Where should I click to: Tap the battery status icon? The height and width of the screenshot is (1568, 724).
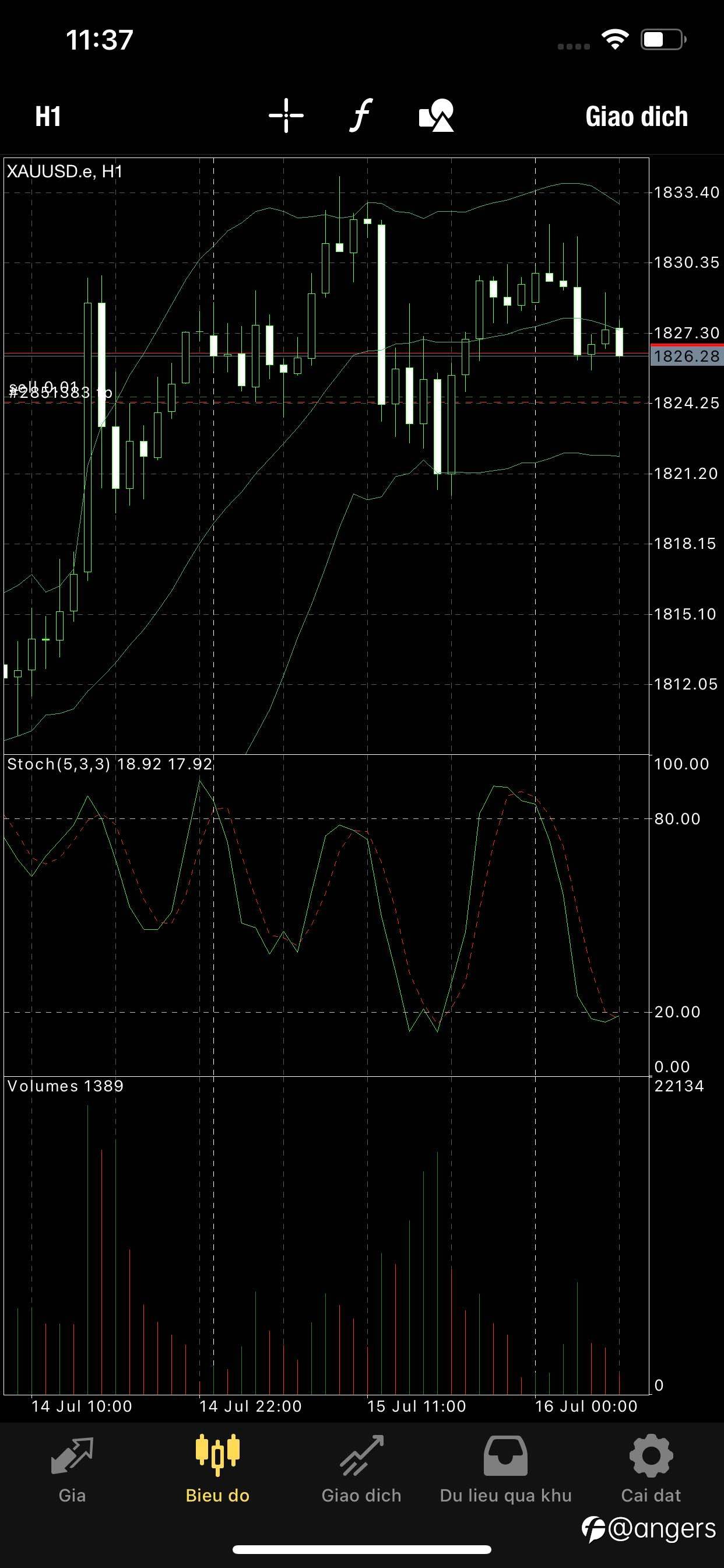[664, 40]
